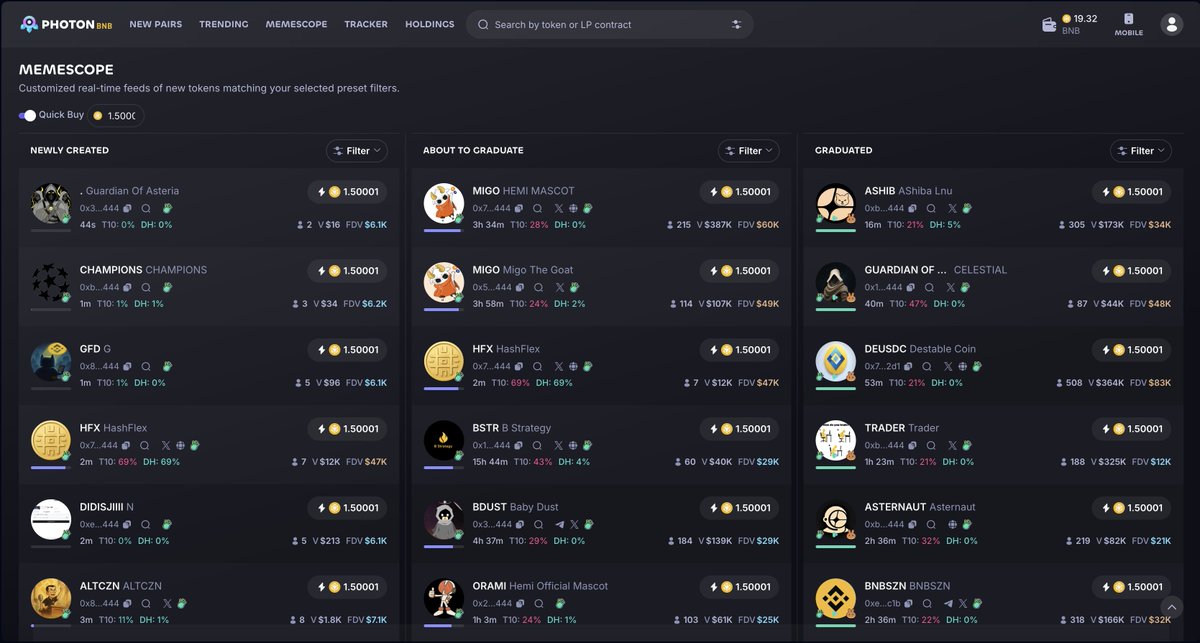Click the search icon for ORAMI Hemi Official Mascot
Image resolution: width=1200 pixels, height=643 pixels.
coord(538,604)
